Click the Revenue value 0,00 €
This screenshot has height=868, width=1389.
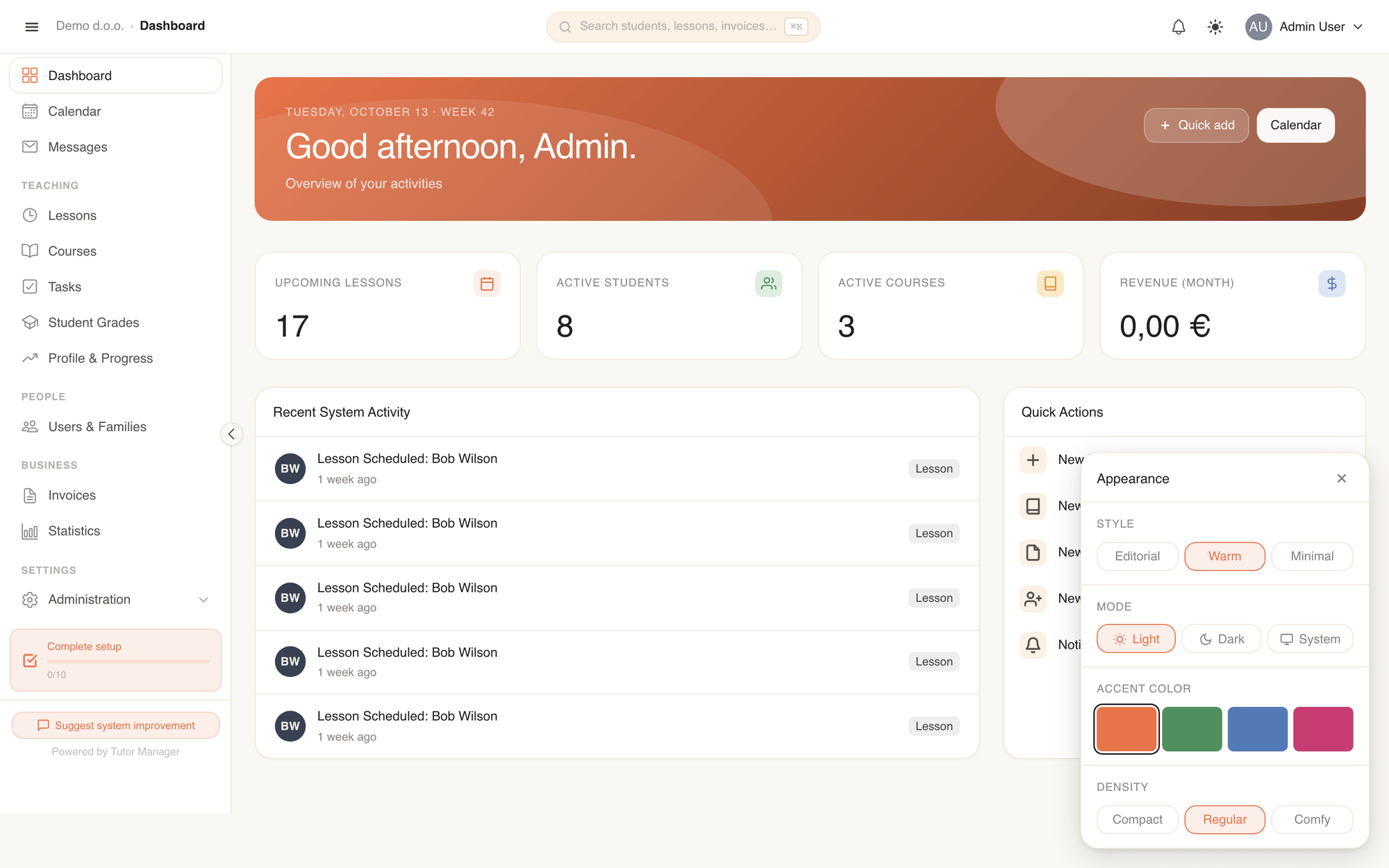1165,326
